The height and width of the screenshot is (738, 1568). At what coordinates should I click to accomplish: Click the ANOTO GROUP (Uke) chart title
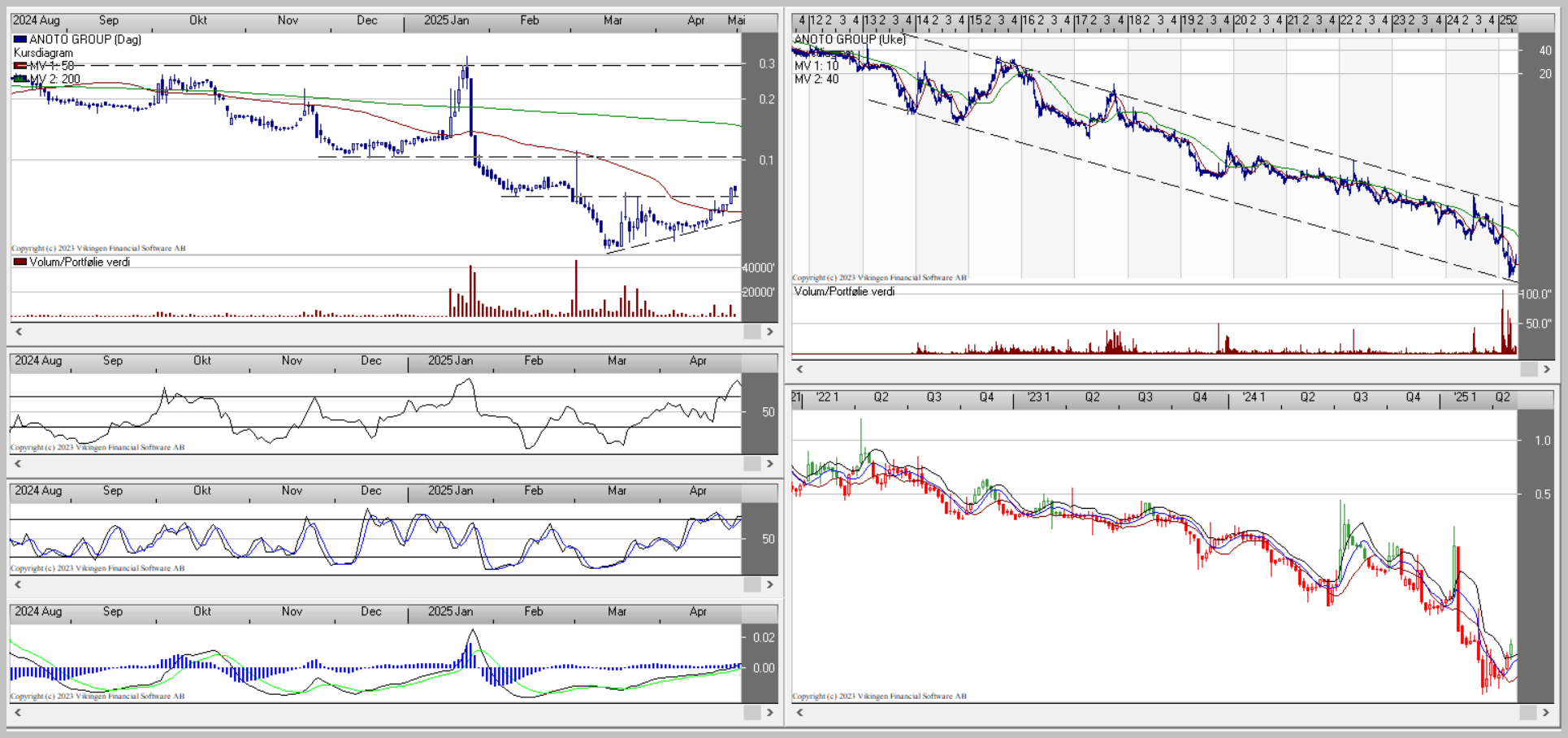pos(850,39)
